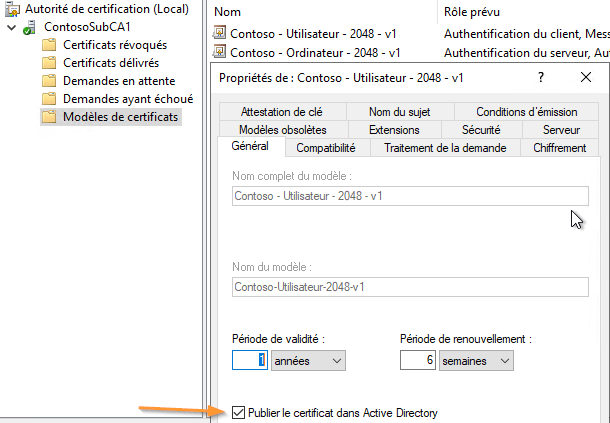Click the Contoso - Utilisateur template icon
The image size is (610, 423).
click(219, 33)
